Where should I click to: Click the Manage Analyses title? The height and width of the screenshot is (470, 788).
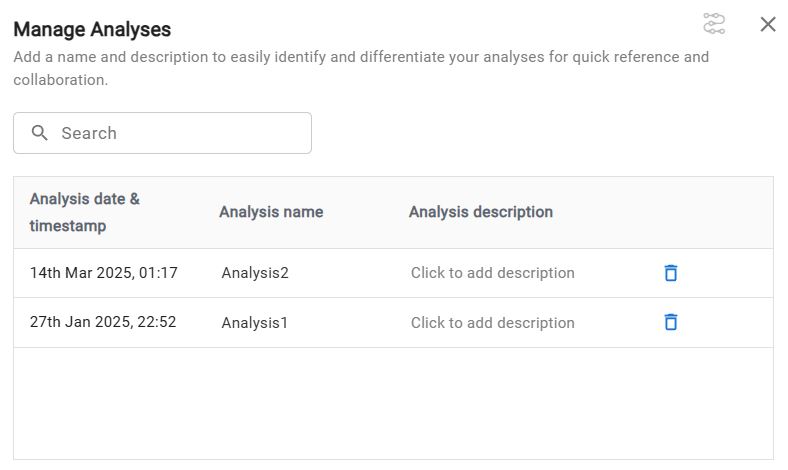(92, 30)
